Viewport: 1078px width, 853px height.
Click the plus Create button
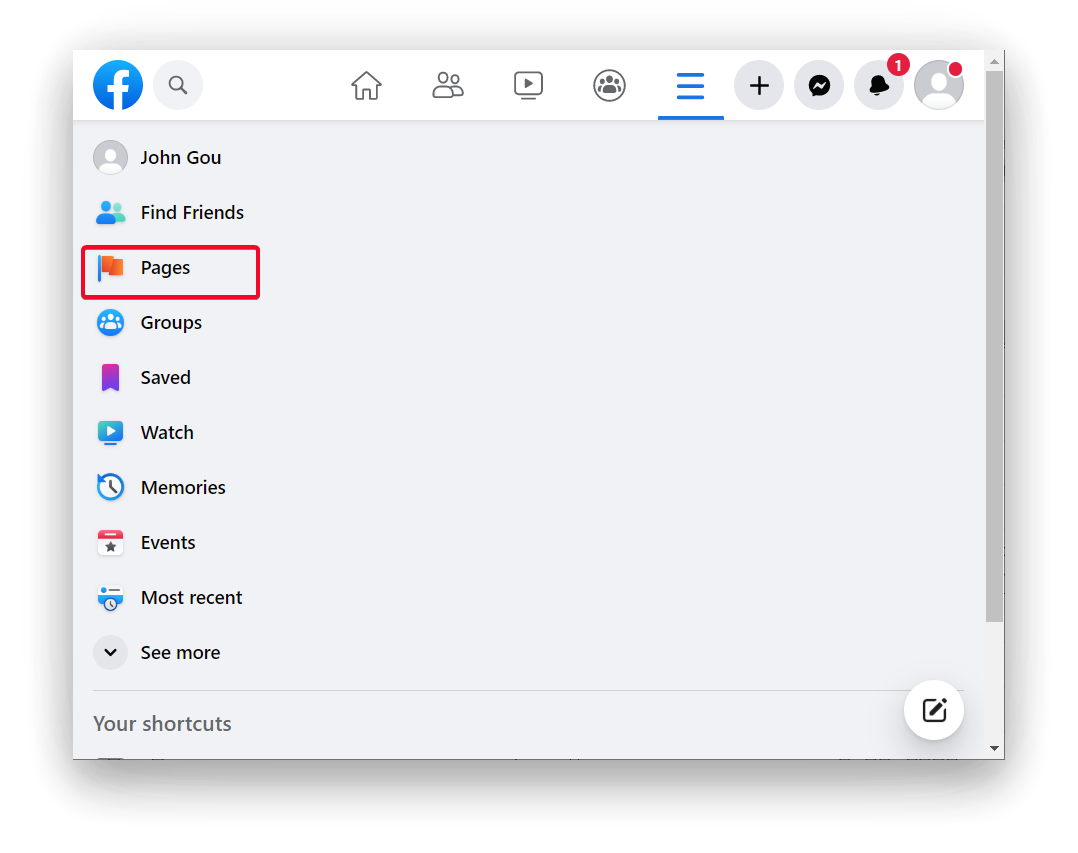759,85
